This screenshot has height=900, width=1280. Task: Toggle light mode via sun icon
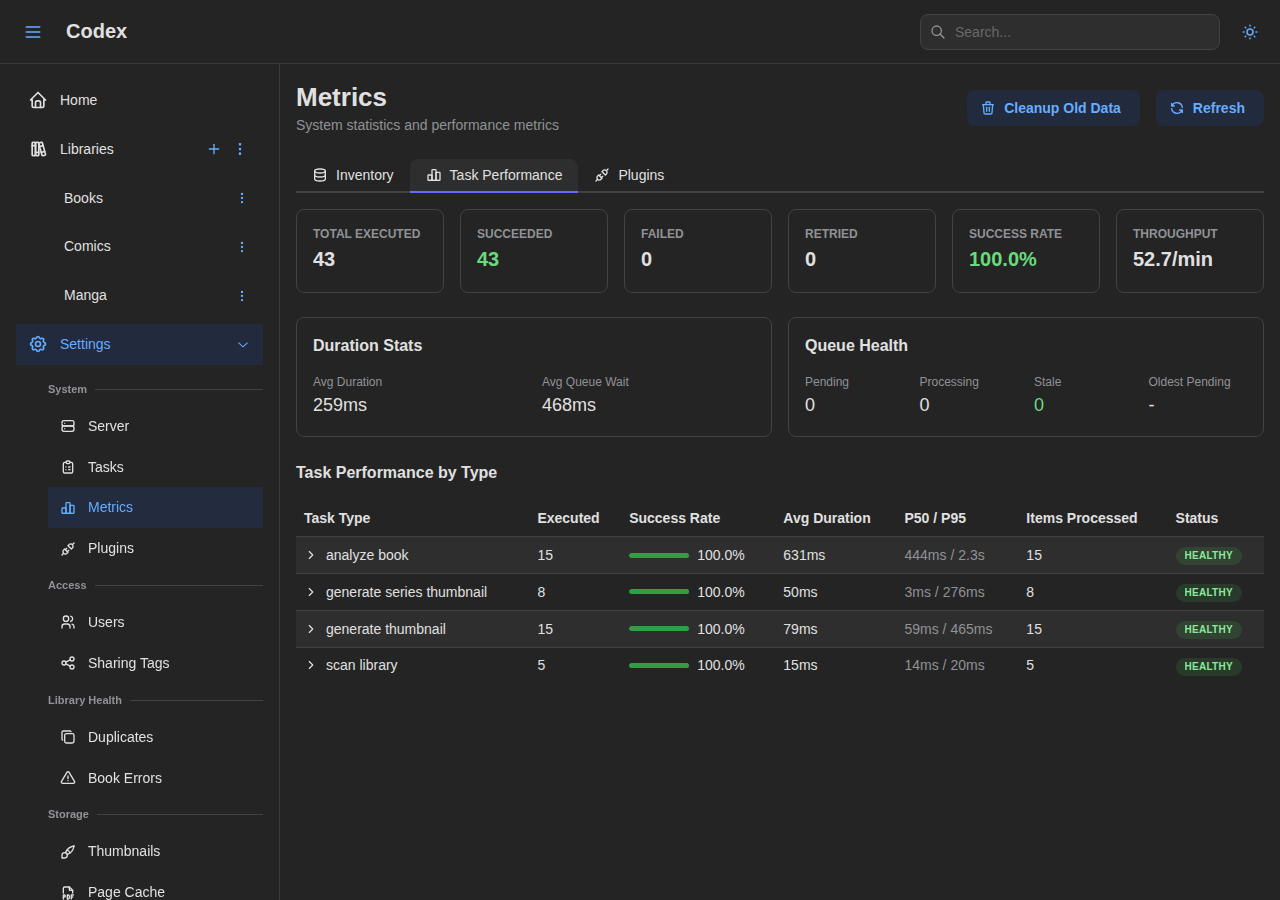[x=1249, y=31]
